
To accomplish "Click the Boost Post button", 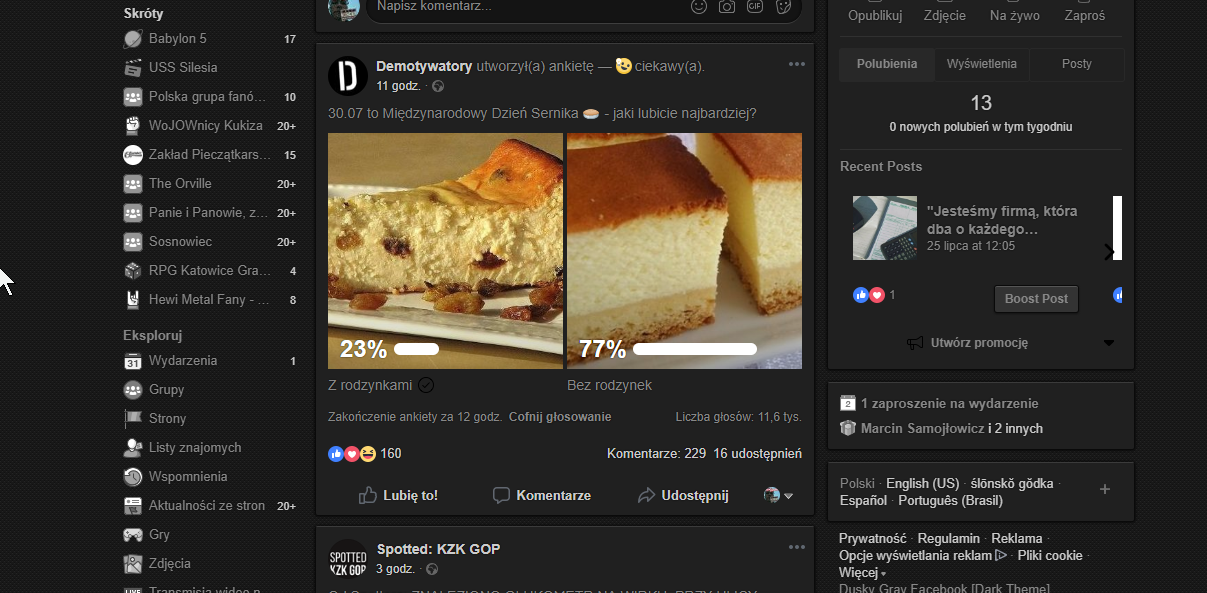I will 1036,299.
